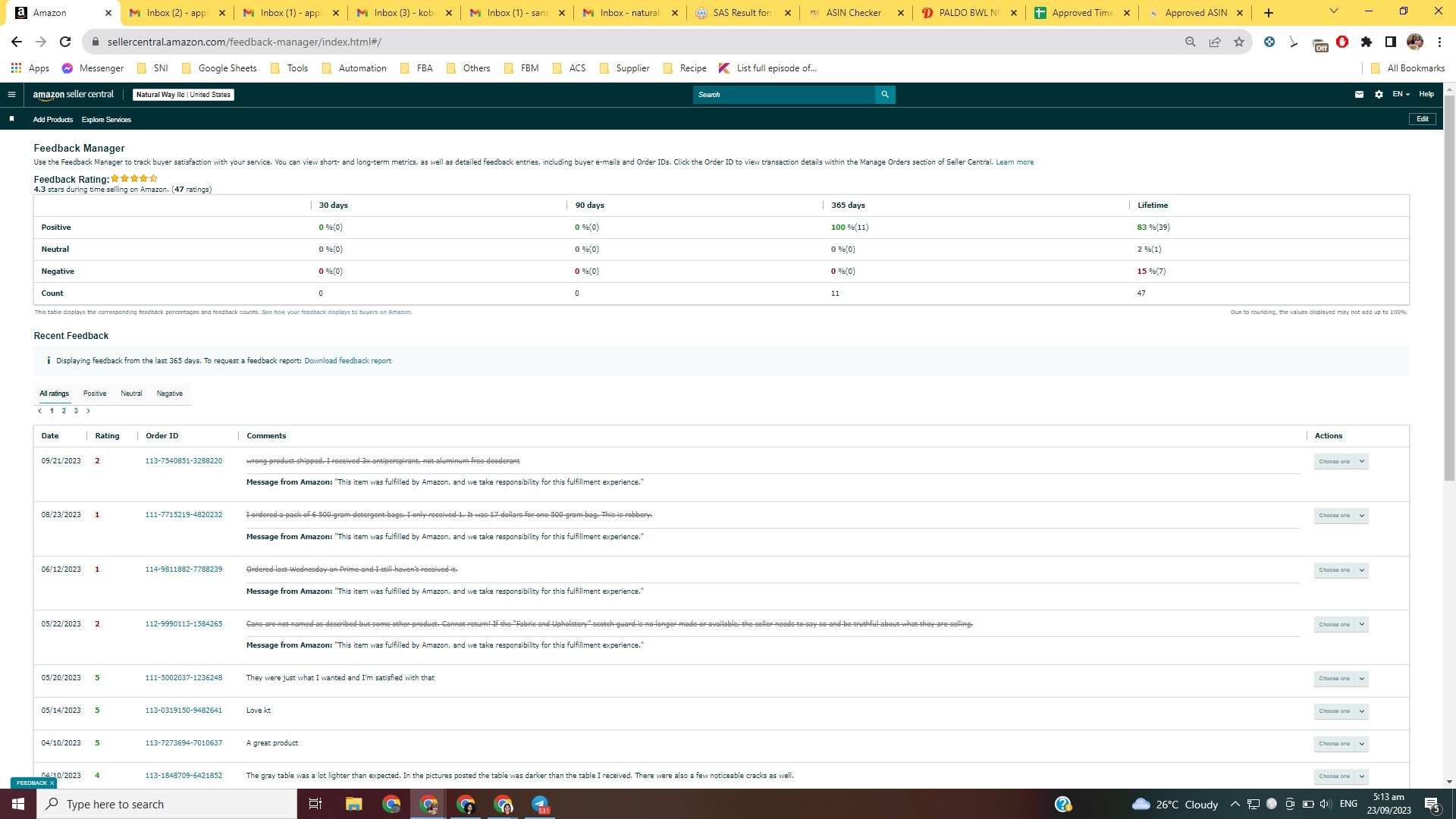Open order ID 113-0319150-9482641
The height and width of the screenshot is (819, 1456).
[x=184, y=711]
